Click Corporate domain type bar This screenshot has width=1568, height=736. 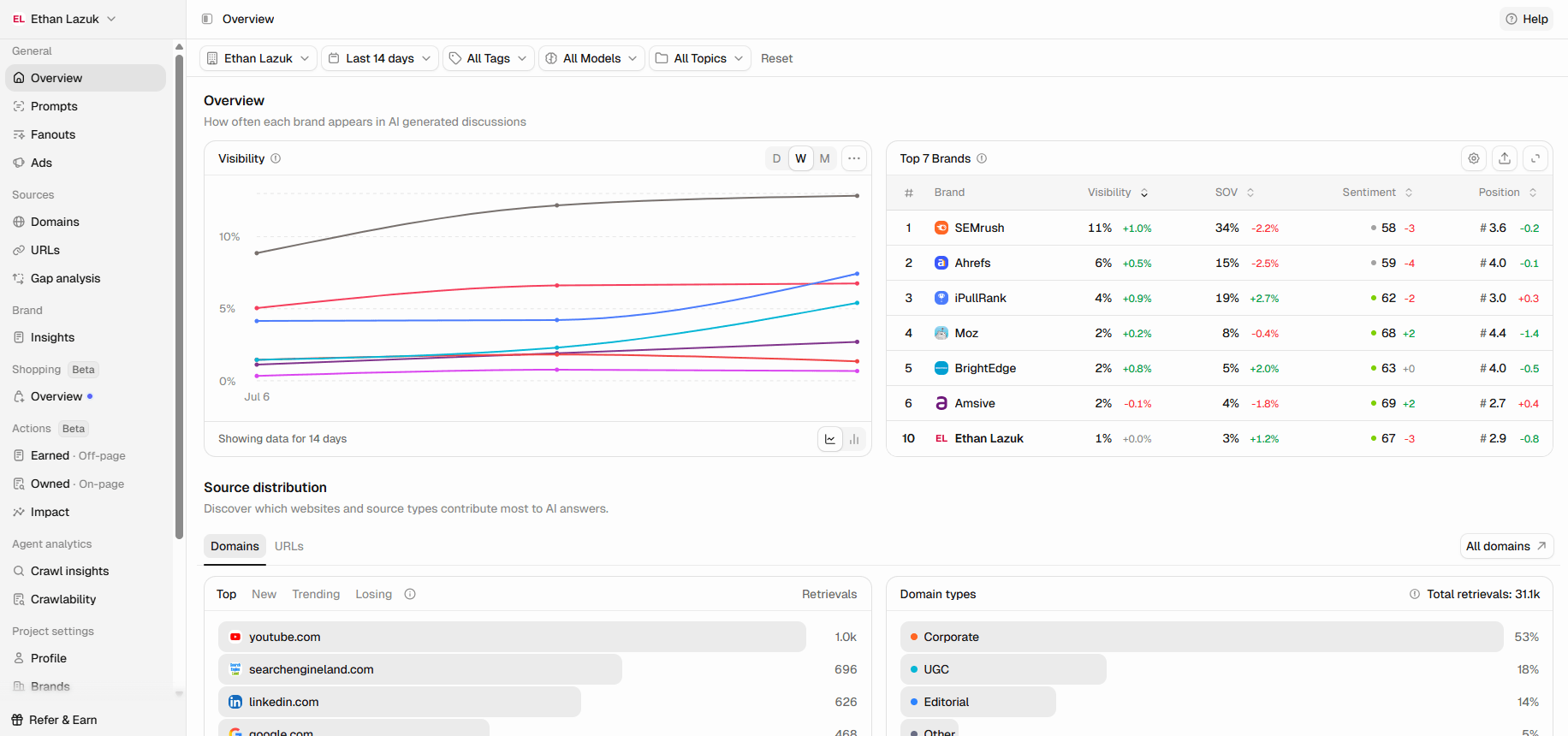coord(1202,637)
